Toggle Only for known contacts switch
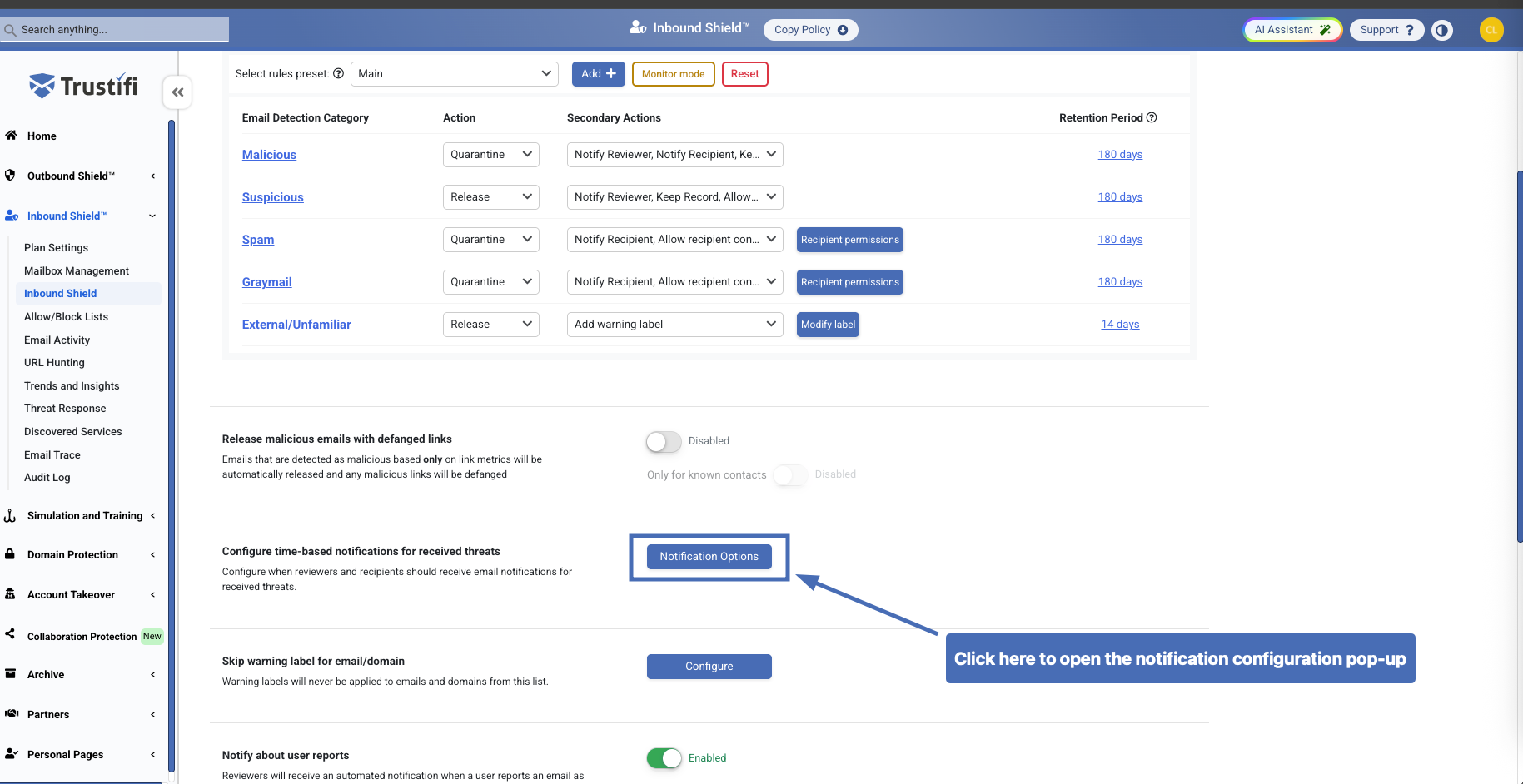Image resolution: width=1523 pixels, height=784 pixels. (790, 474)
